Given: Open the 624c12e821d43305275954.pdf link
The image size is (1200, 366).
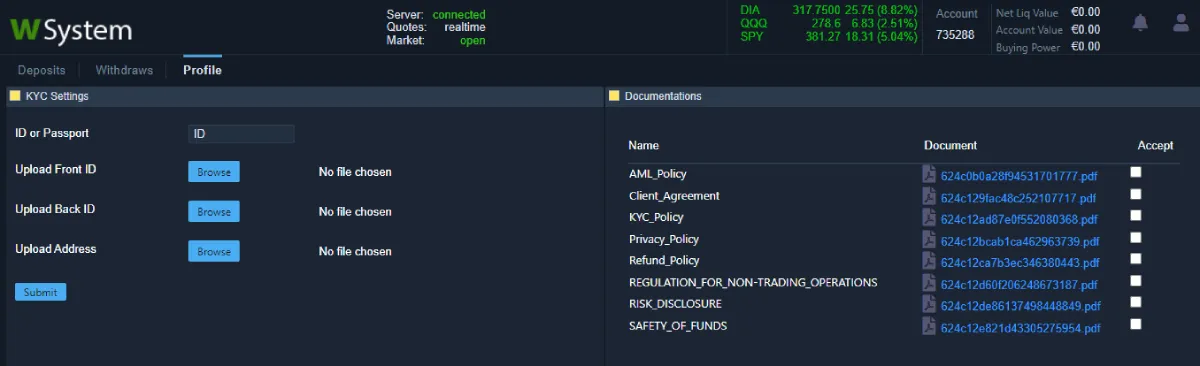Looking at the screenshot, I should 1020,327.
